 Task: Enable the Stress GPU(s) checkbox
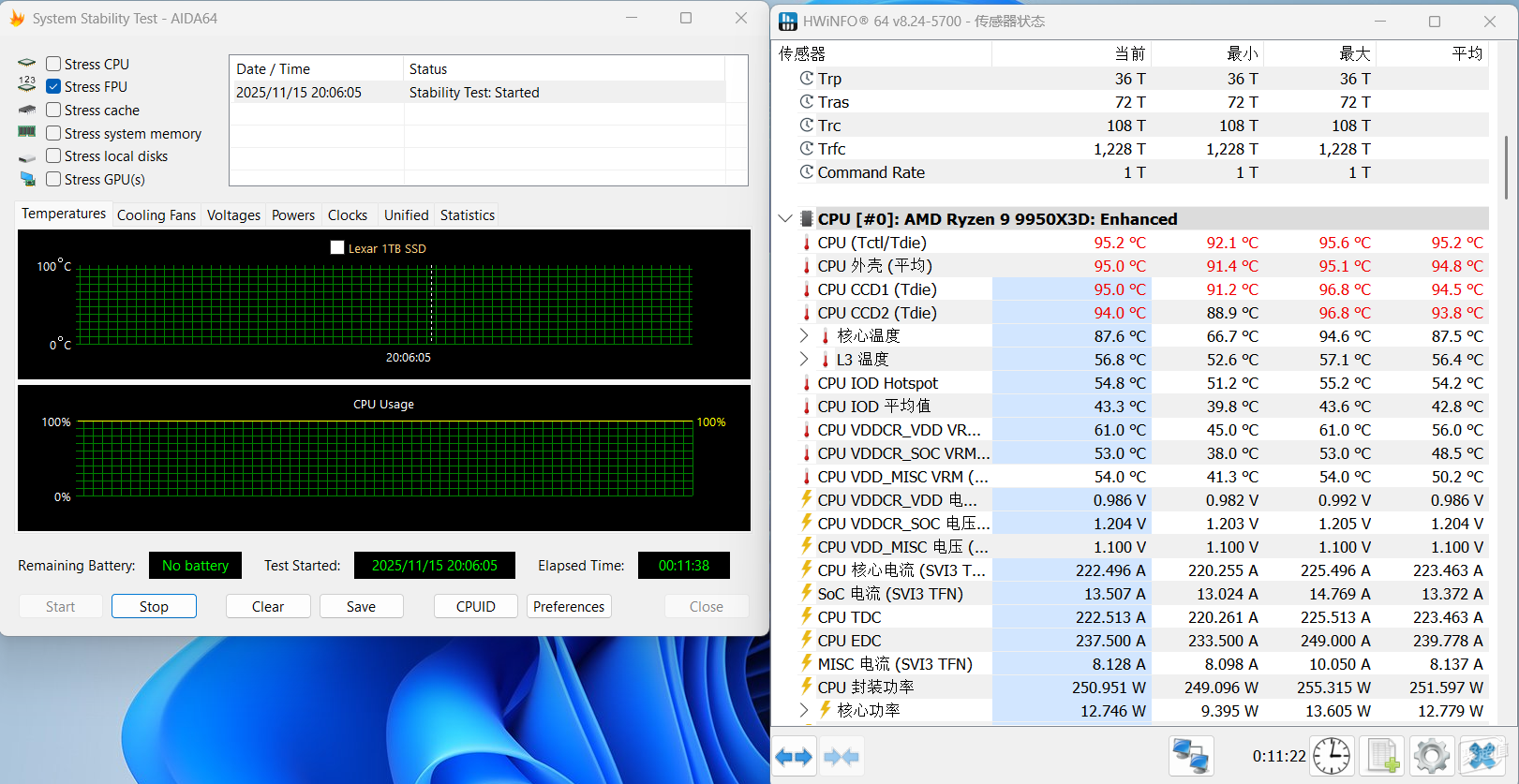click(54, 179)
